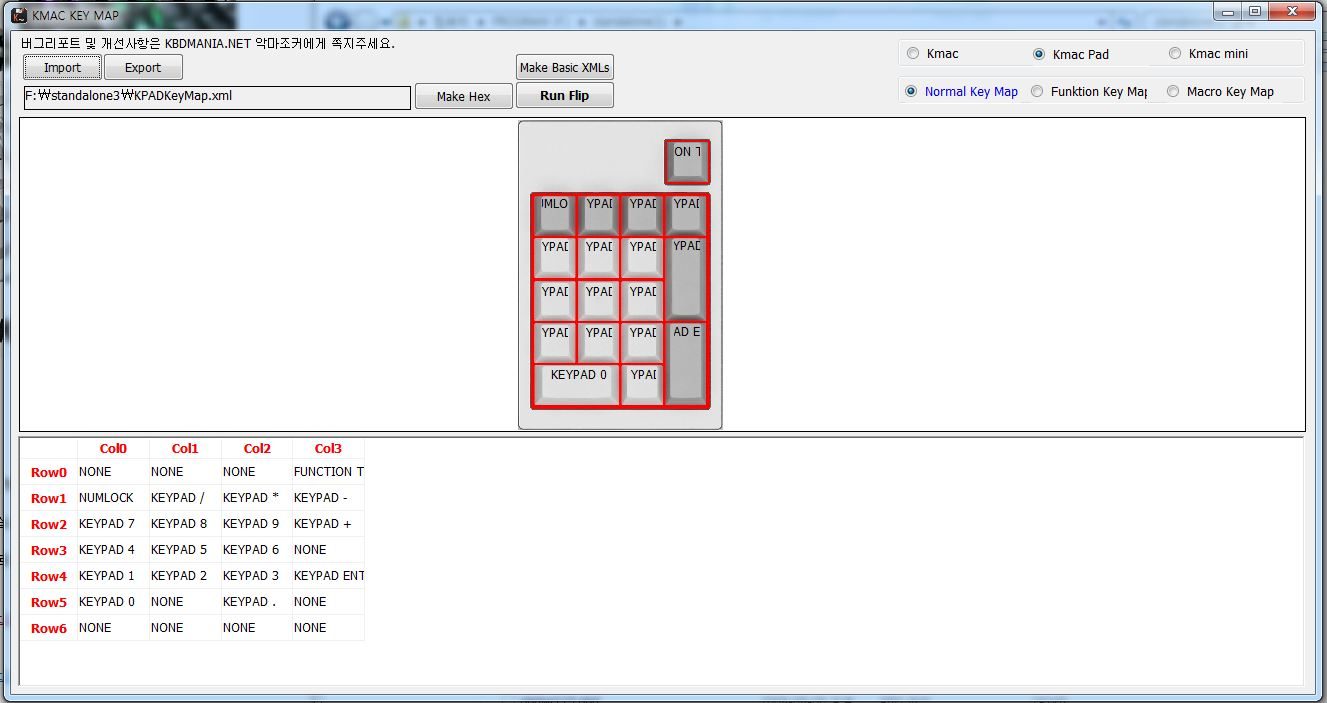The image size is (1327, 703).
Task: Select the KEYPAD ENT table cell
Action: tap(328, 576)
